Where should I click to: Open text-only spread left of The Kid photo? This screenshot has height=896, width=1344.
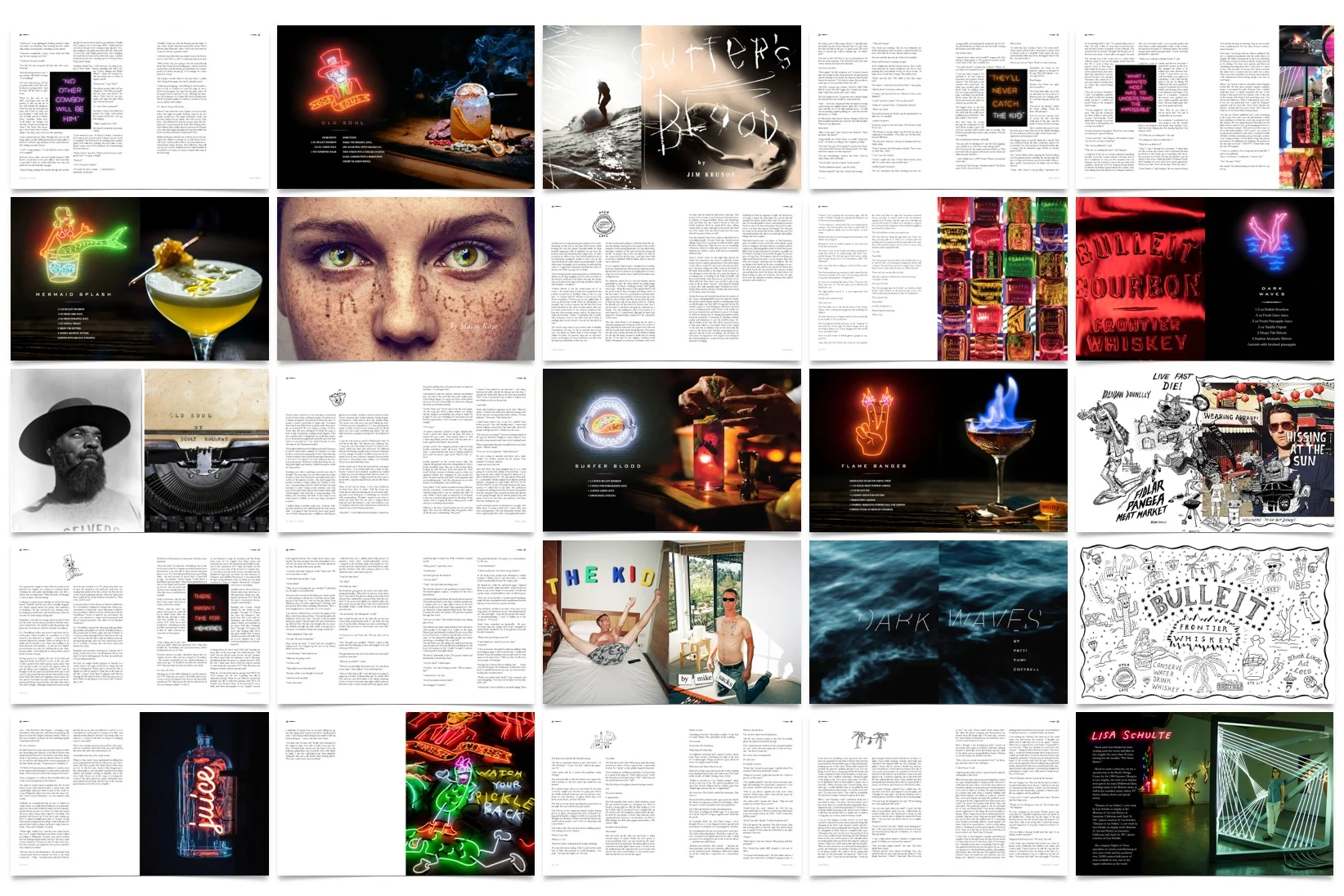click(405, 622)
